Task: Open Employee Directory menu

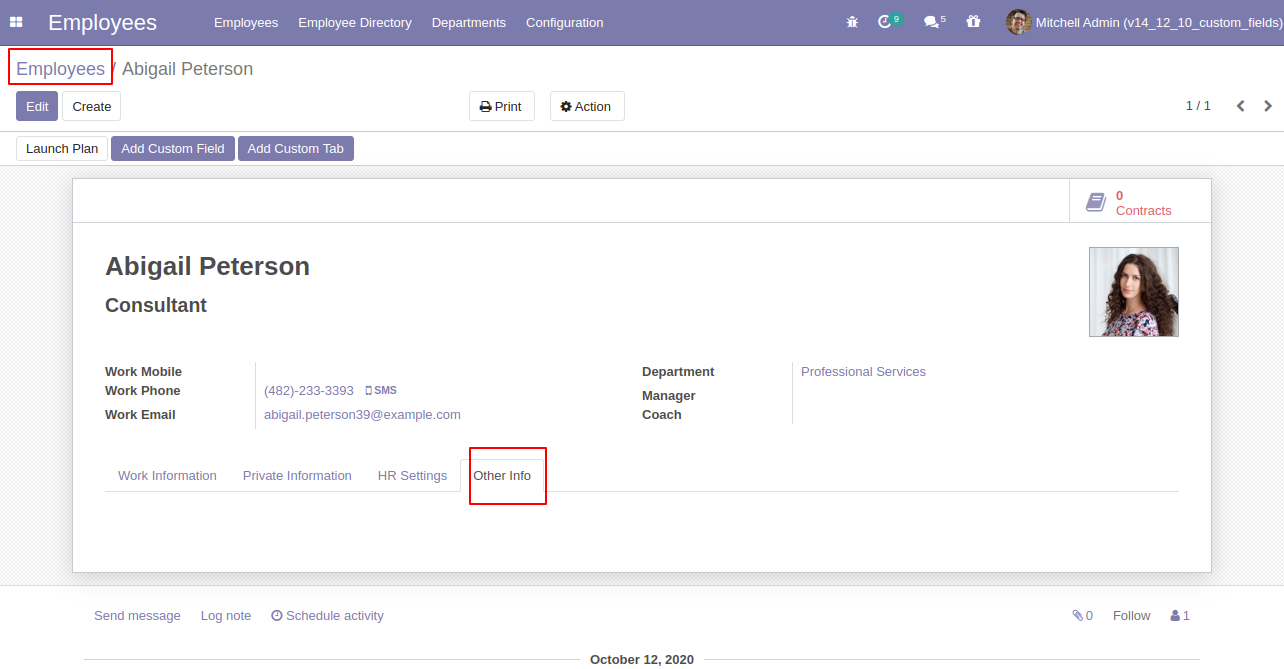Action: 355,22
